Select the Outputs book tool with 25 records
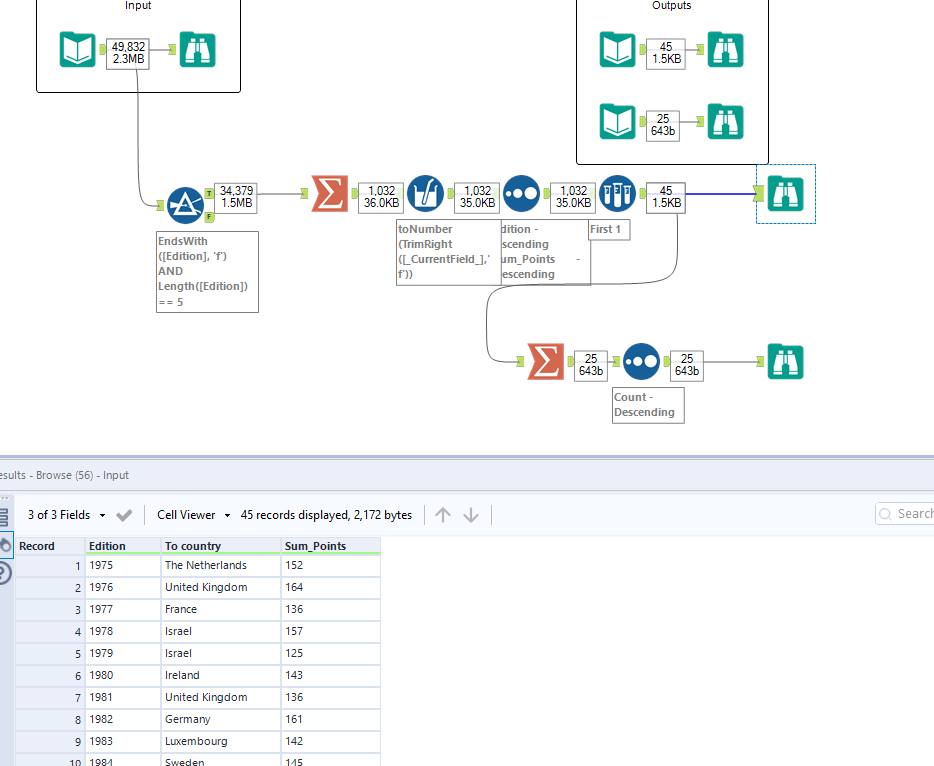 tap(618, 122)
